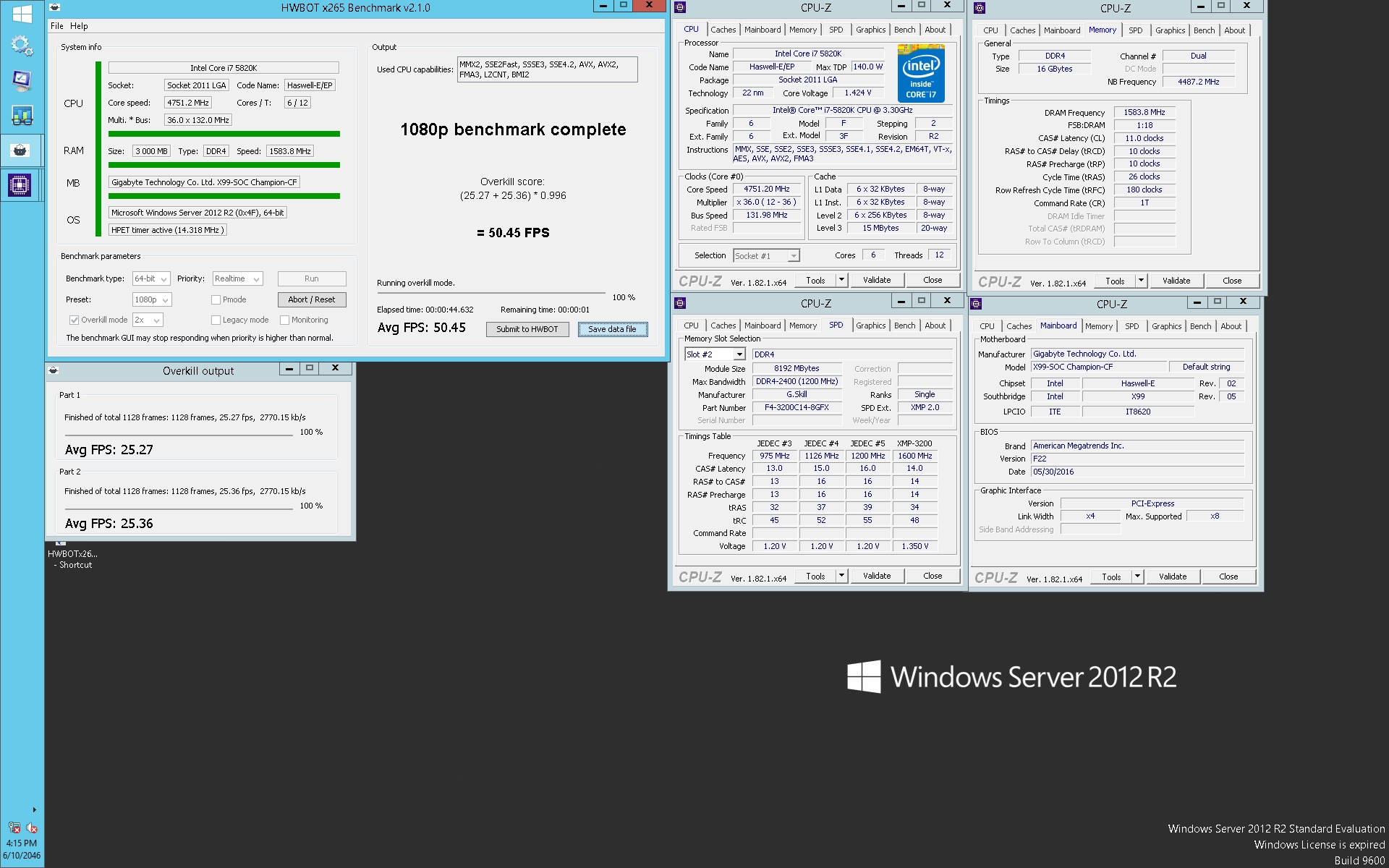Click the Core speed 4751.2 MHz field
Screen dimensions: 1389x868
[x=187, y=103]
